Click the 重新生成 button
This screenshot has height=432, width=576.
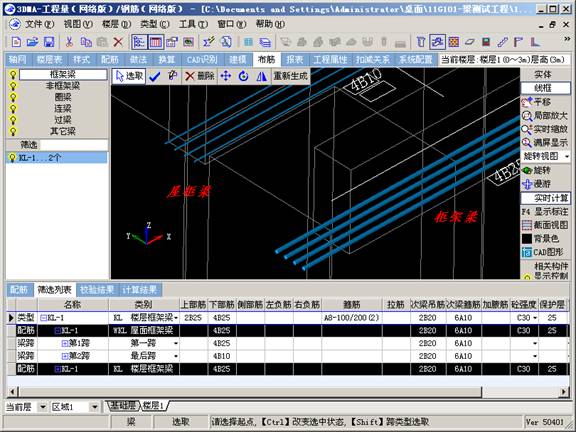290,76
